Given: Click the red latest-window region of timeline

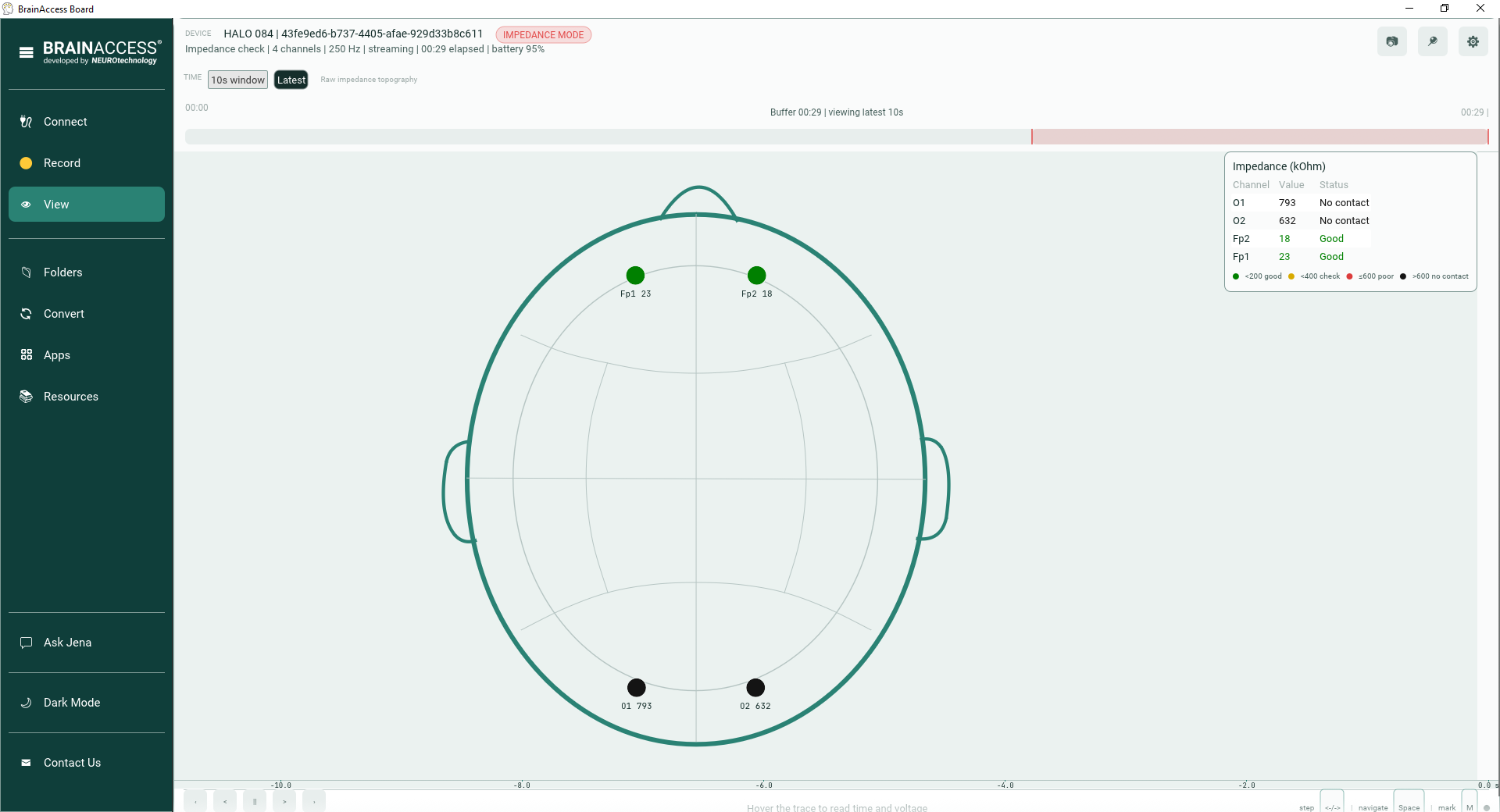Looking at the screenshot, I should coord(1259,137).
